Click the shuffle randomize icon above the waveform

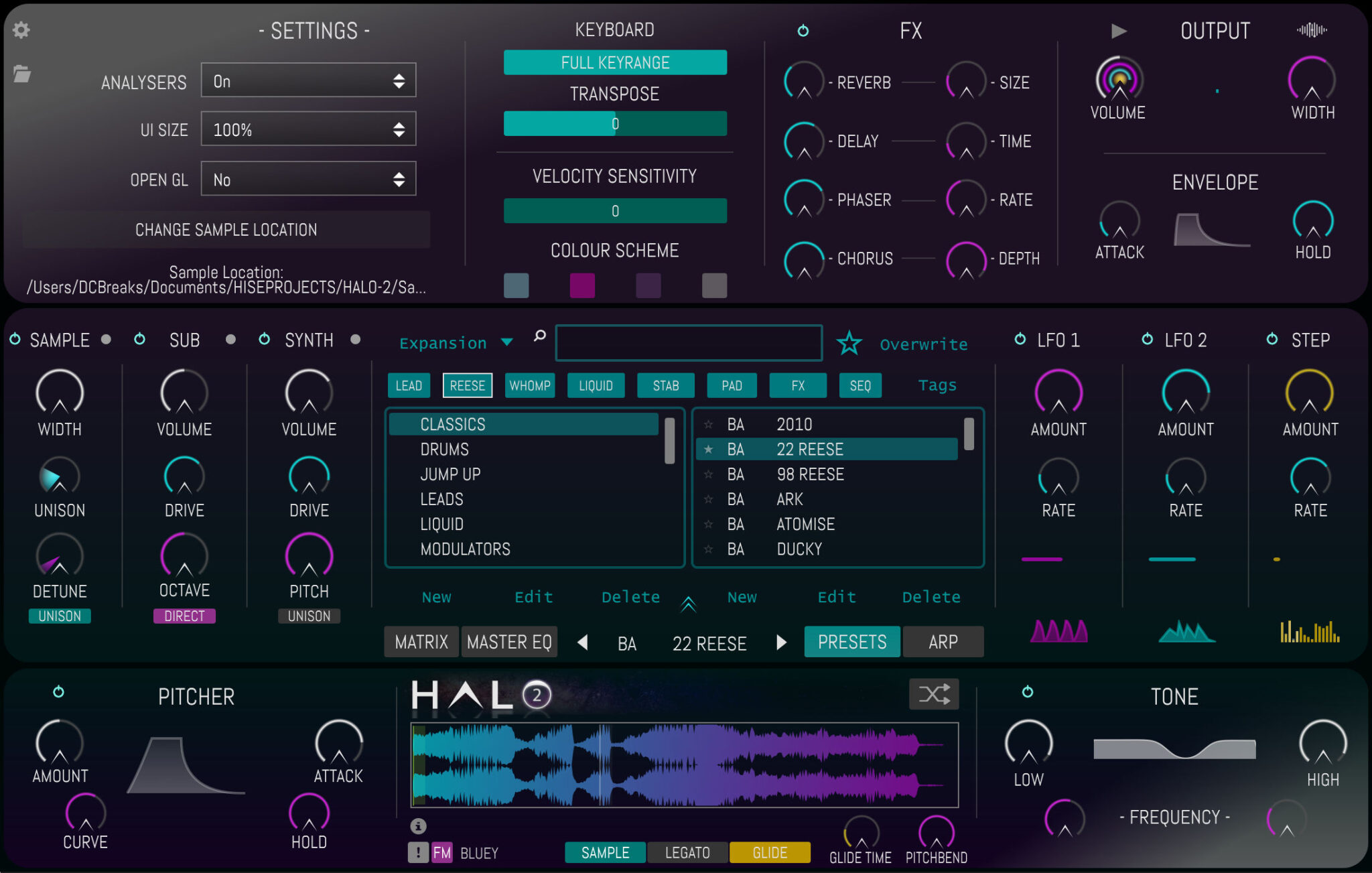934,694
